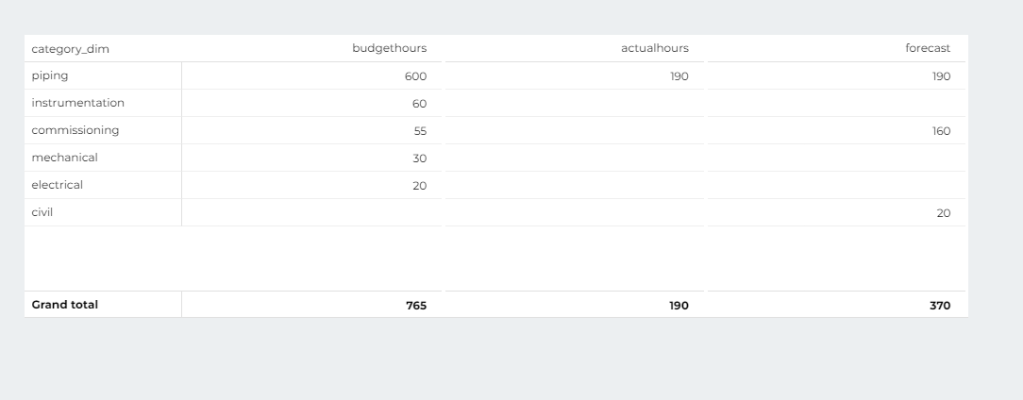Click instrumentation budgethours value 60

[419, 104]
